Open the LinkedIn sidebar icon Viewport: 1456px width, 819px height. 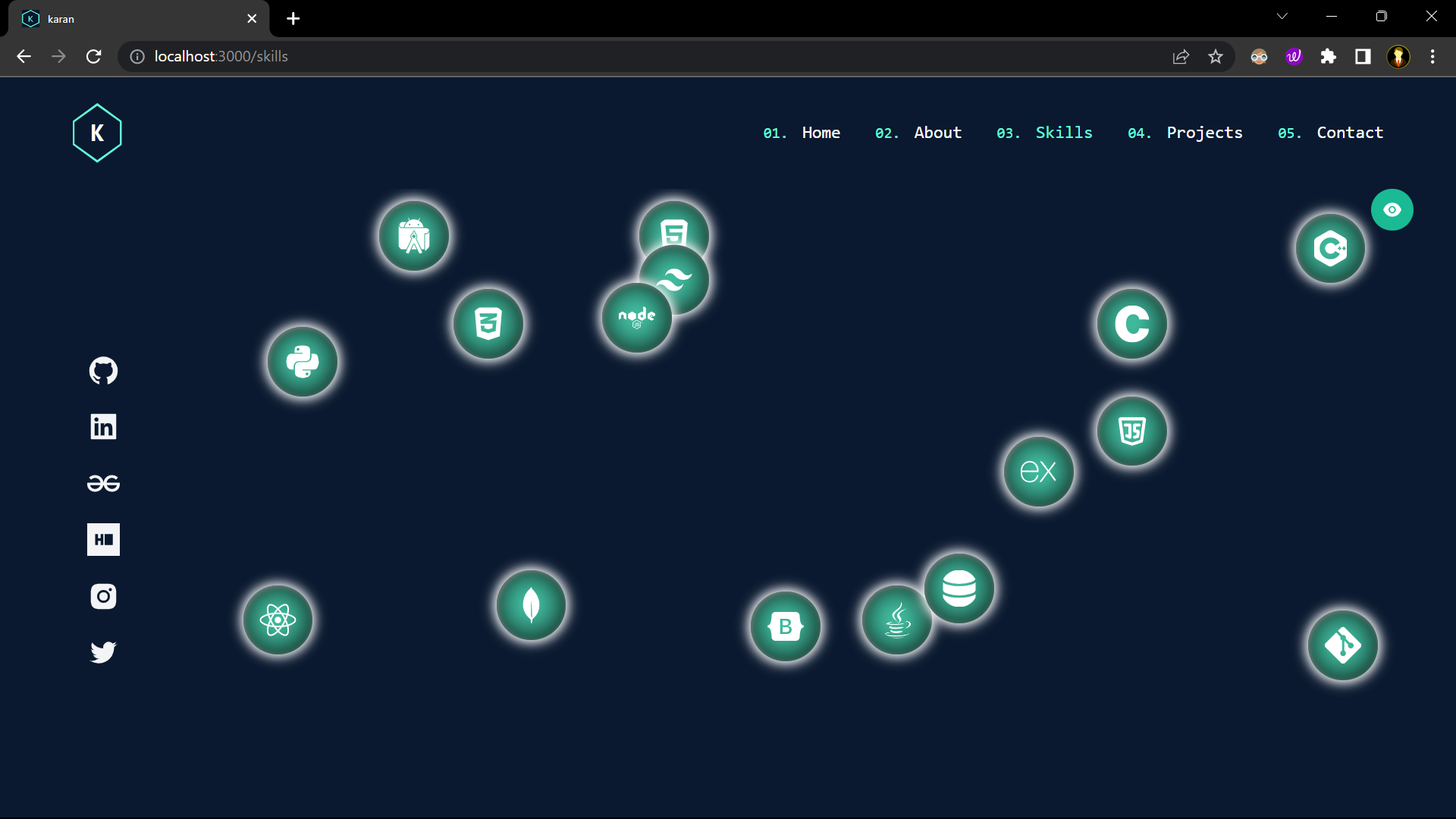[103, 427]
